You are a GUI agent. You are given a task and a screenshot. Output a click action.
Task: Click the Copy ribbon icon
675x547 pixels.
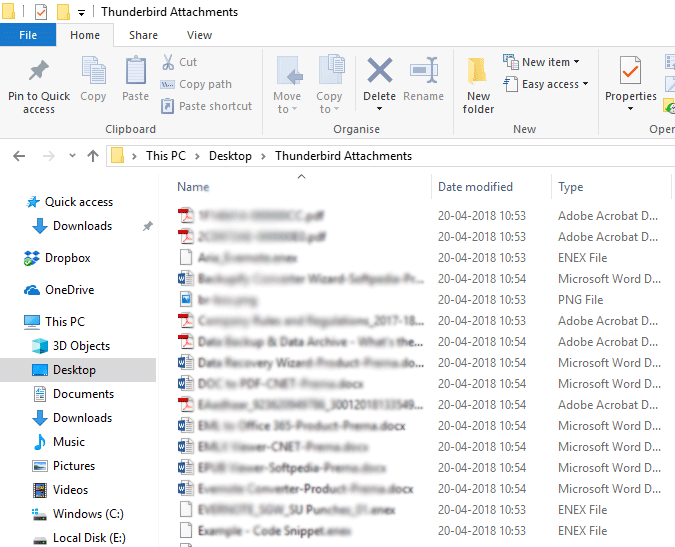[x=93, y=71]
